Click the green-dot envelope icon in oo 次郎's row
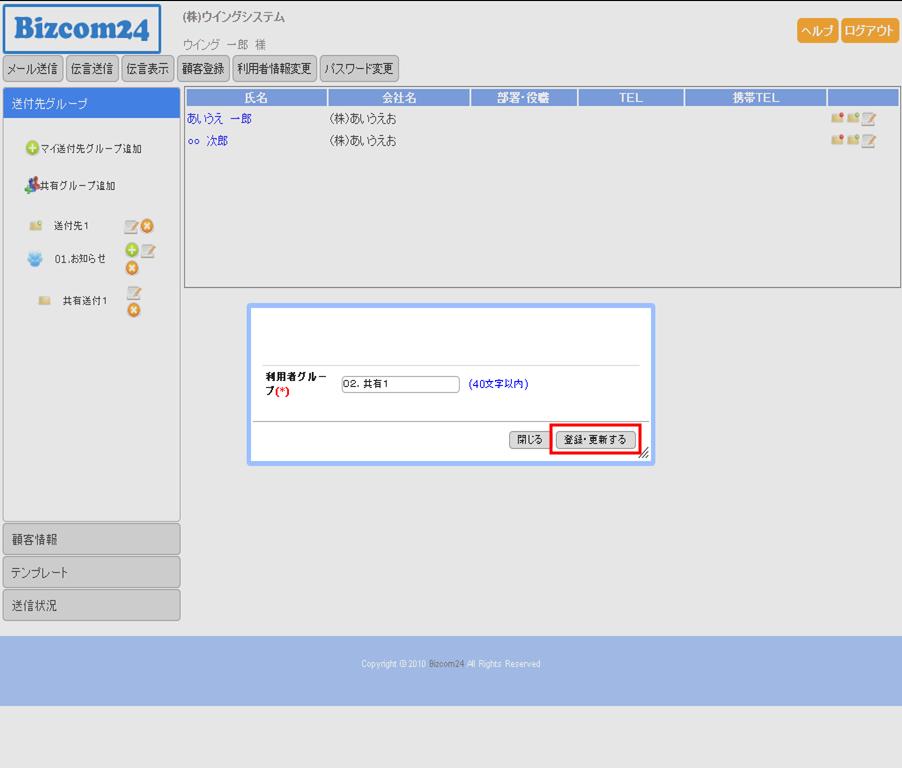Image resolution: width=902 pixels, height=768 pixels. tap(853, 141)
